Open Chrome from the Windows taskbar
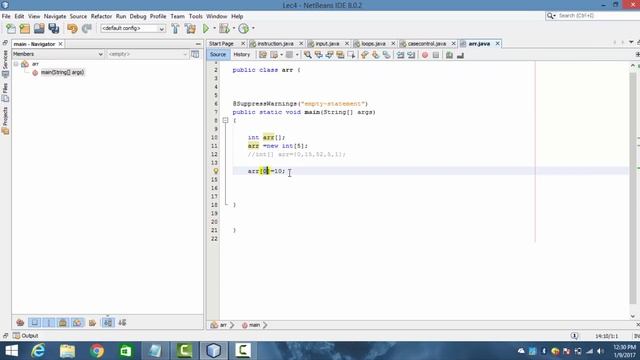Screen dimensions: 640x360 pos(97,351)
